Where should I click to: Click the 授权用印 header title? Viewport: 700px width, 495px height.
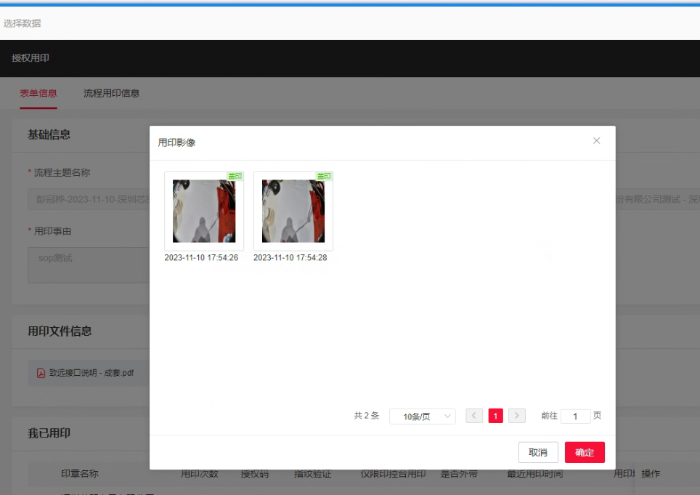[x=30, y=58]
